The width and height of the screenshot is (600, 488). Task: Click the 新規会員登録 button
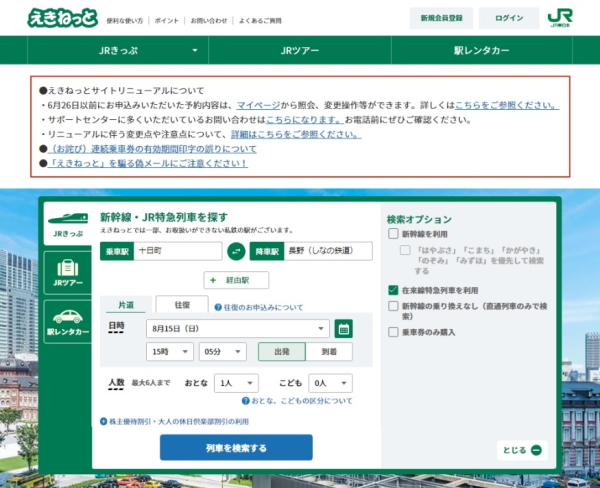442,18
